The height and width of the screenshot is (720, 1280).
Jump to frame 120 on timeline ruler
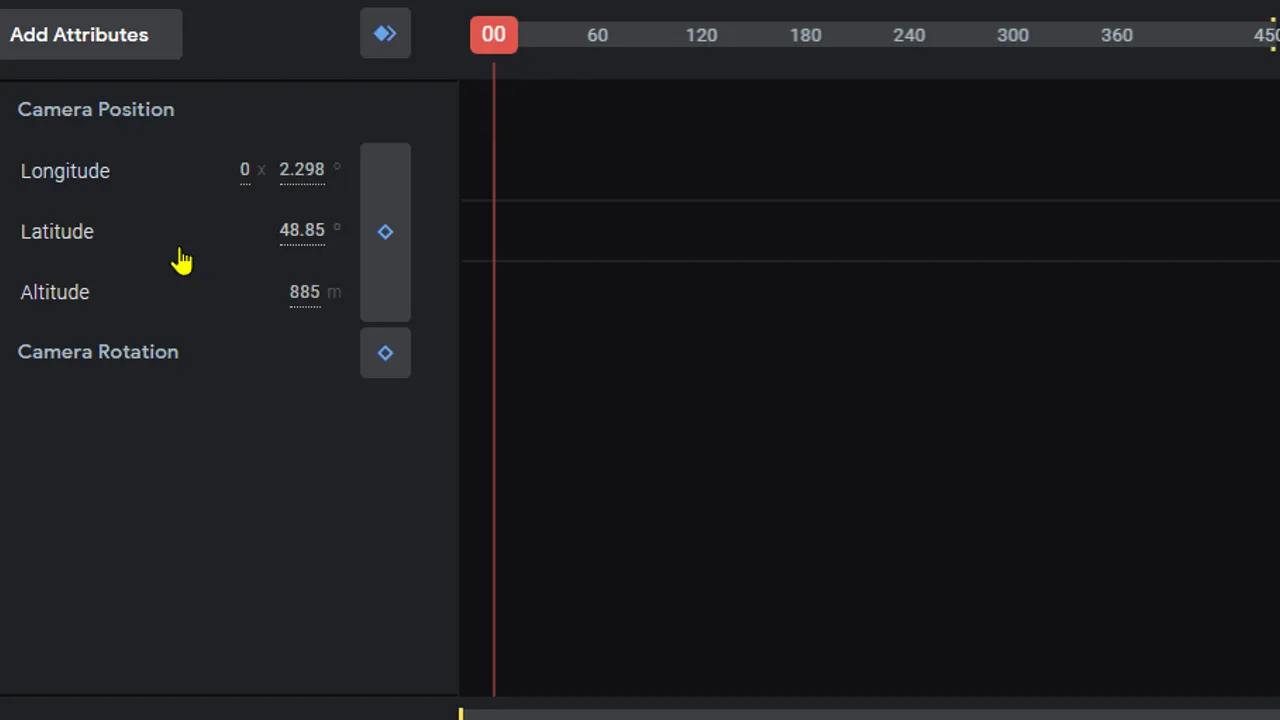coord(701,35)
